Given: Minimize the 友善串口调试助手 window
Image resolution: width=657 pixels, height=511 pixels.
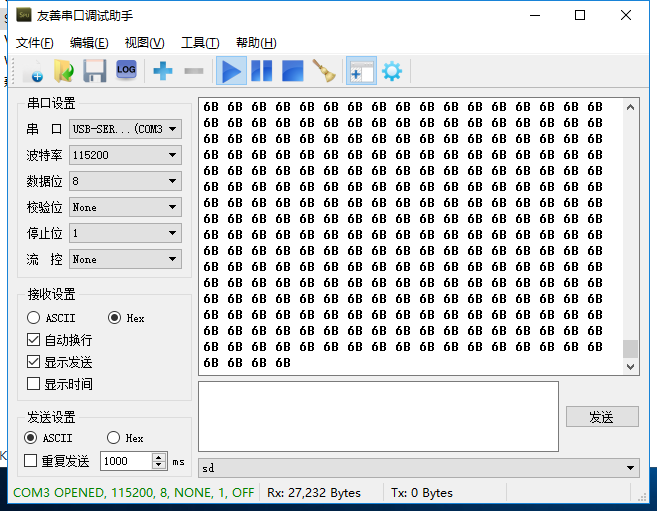Looking at the screenshot, I should 535,15.
